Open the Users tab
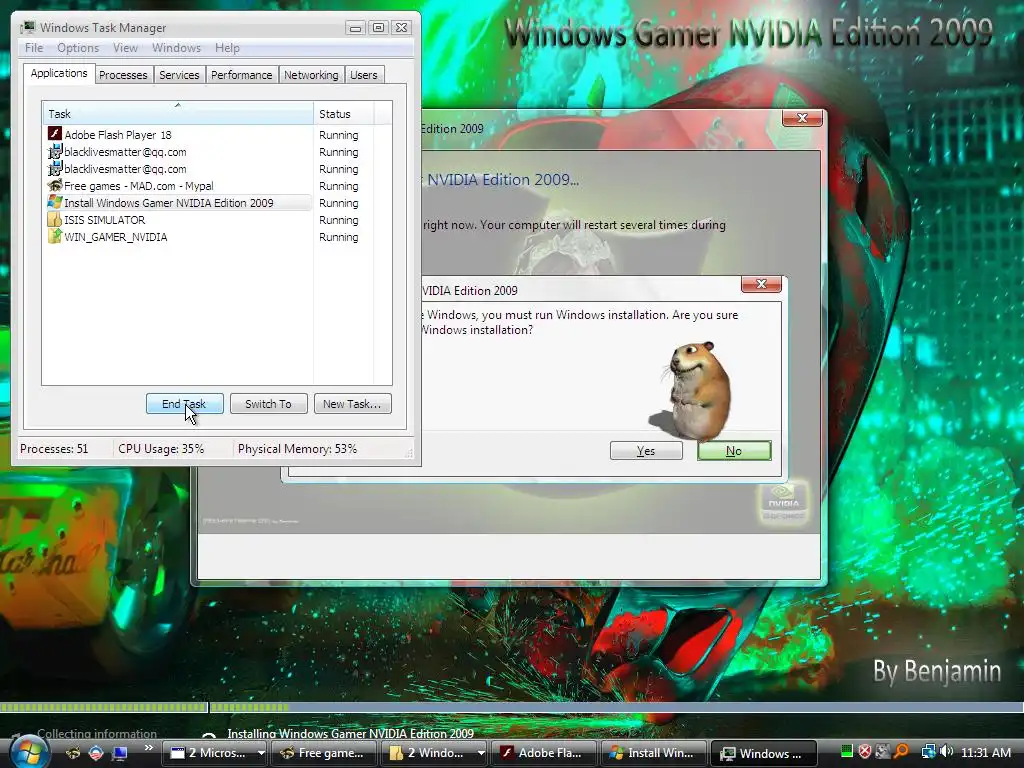Viewport: 1024px width, 768px height. point(364,75)
